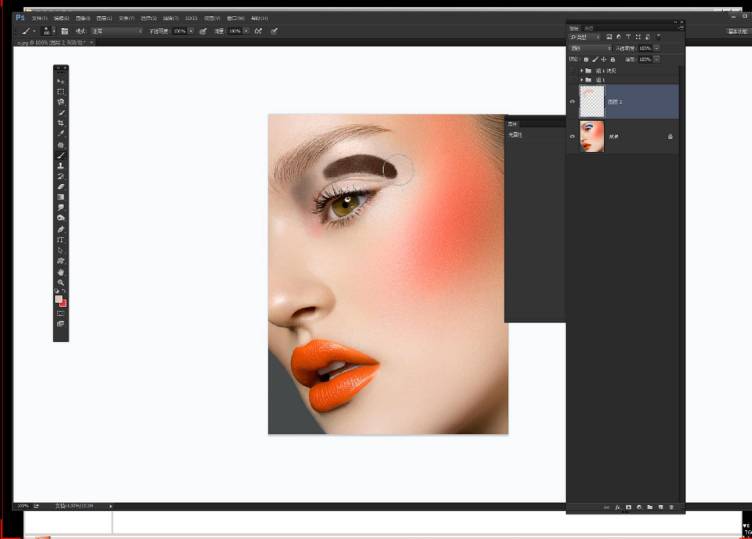Hide the transparent Layer 1 visibility eye
The width and height of the screenshot is (752, 539).
click(x=573, y=101)
